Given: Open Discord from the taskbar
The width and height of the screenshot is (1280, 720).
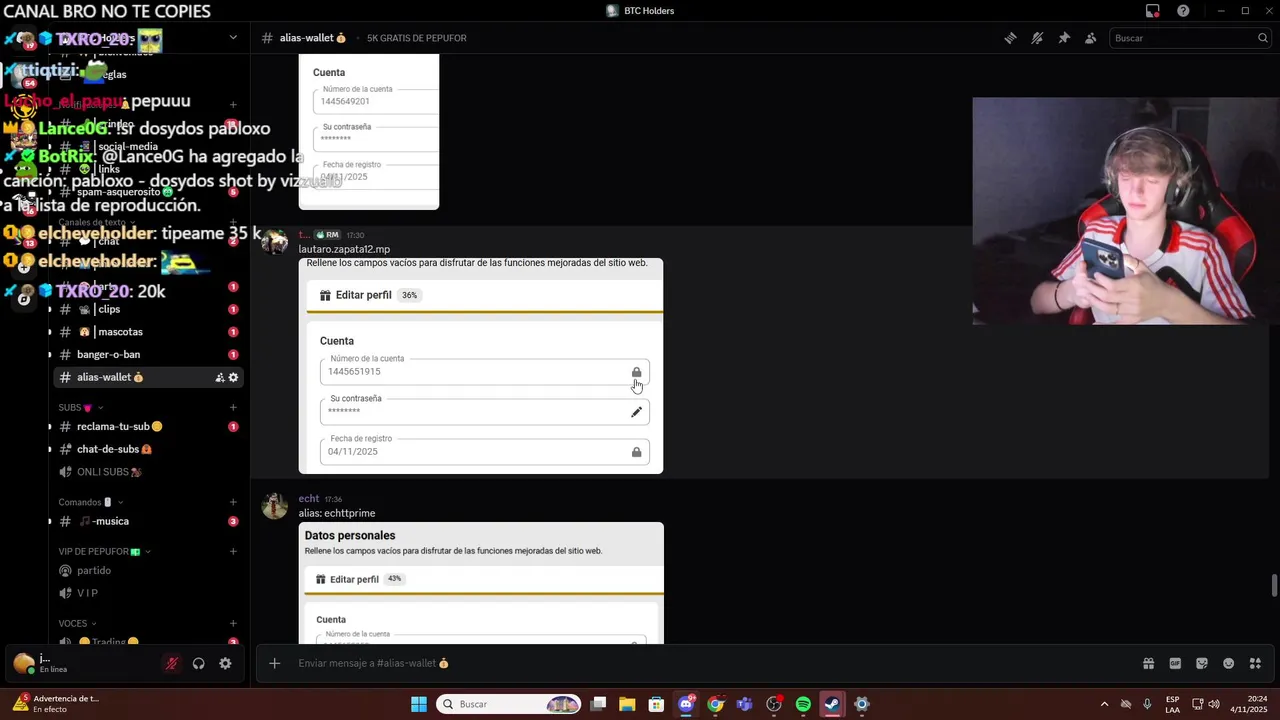Looking at the screenshot, I should (x=686, y=704).
